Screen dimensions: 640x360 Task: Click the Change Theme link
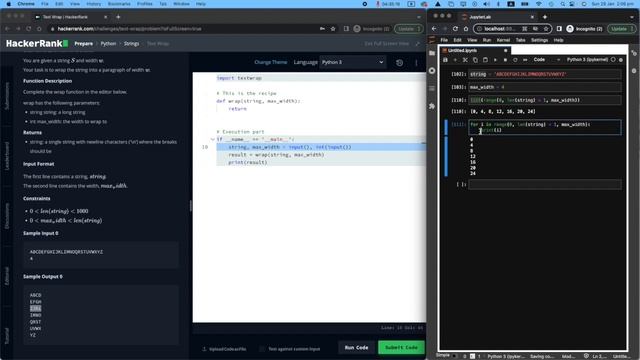271,62
